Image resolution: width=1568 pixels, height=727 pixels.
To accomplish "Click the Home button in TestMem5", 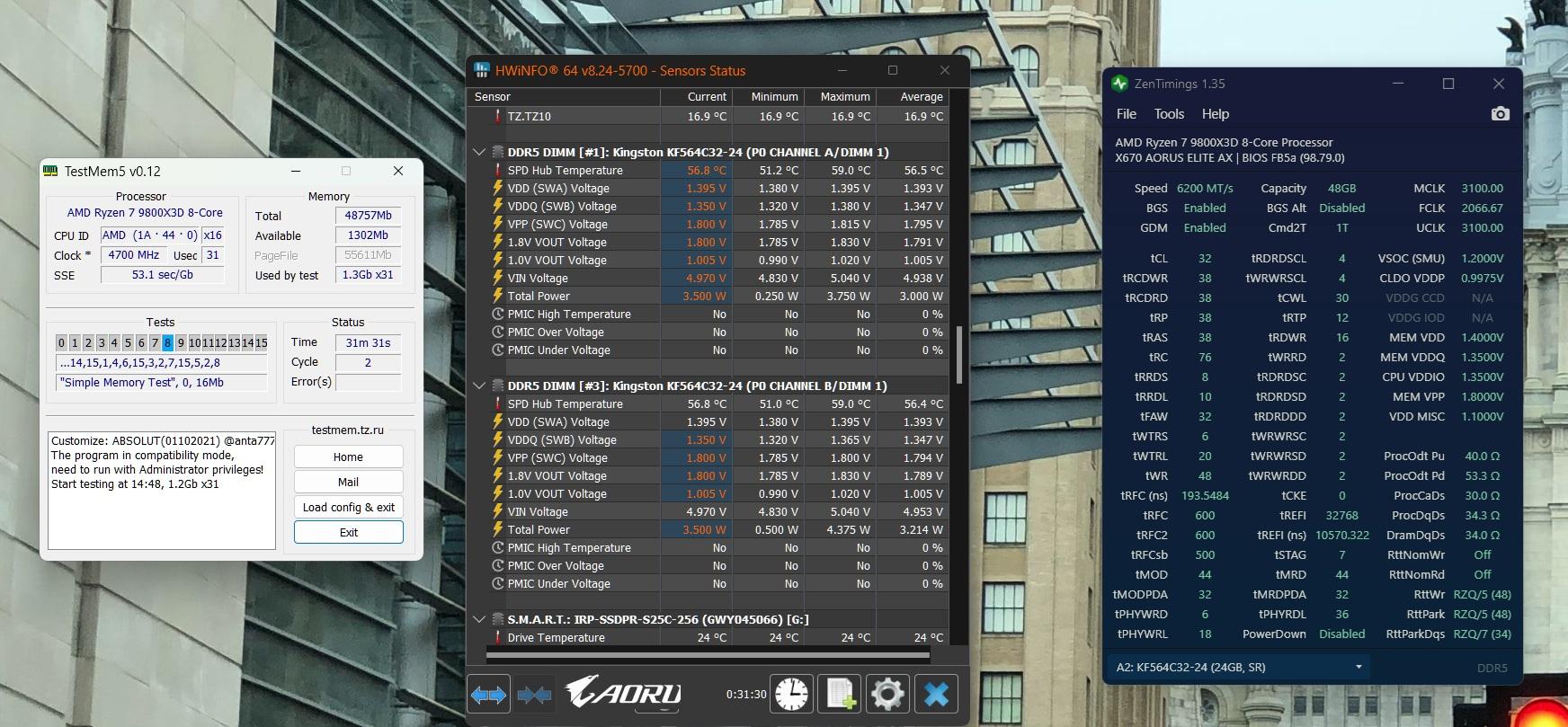I will tap(348, 457).
